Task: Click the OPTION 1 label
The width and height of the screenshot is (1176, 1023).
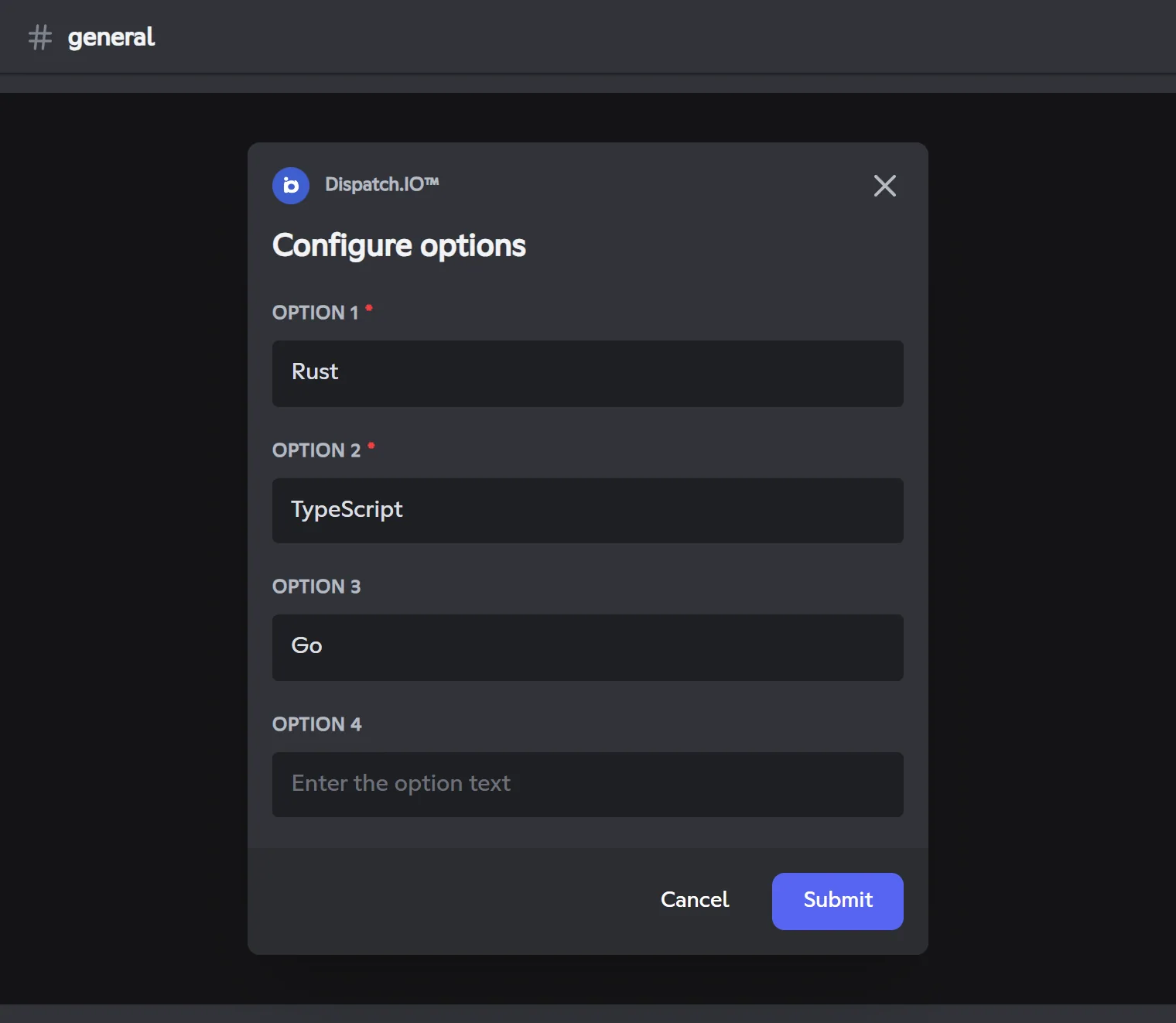Action: 316,313
